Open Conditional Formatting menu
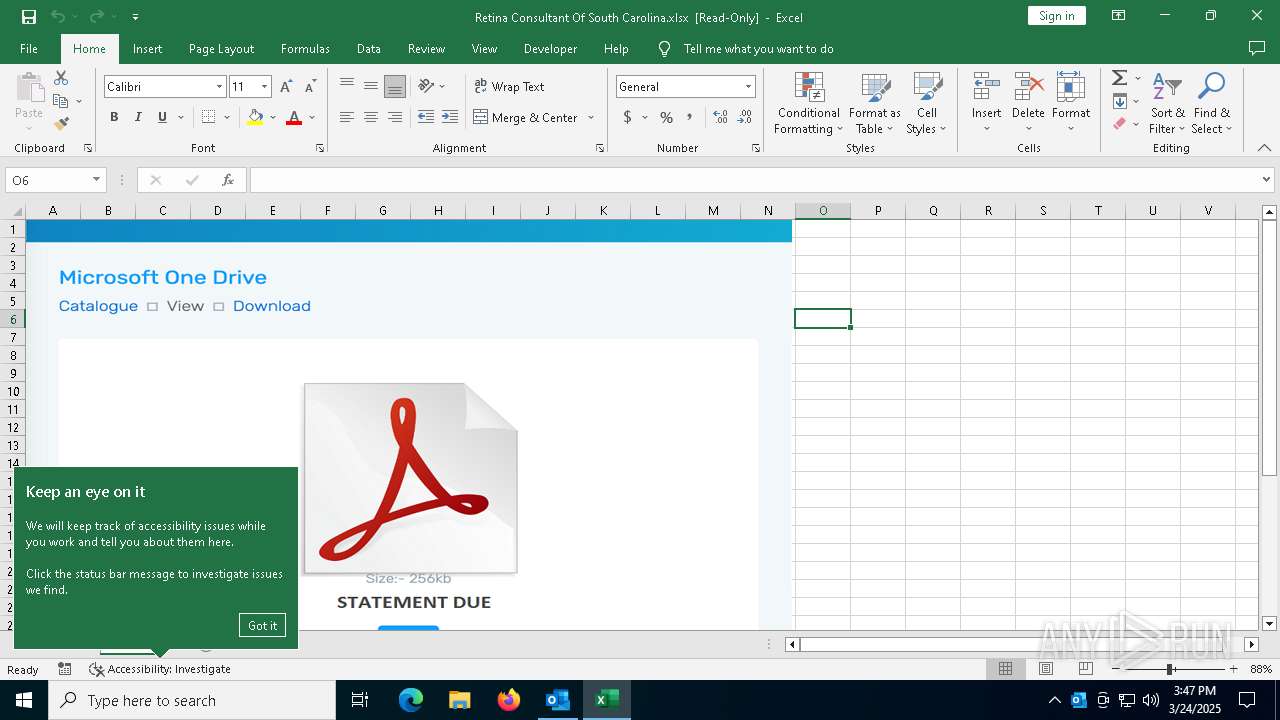1280x720 pixels. point(809,103)
